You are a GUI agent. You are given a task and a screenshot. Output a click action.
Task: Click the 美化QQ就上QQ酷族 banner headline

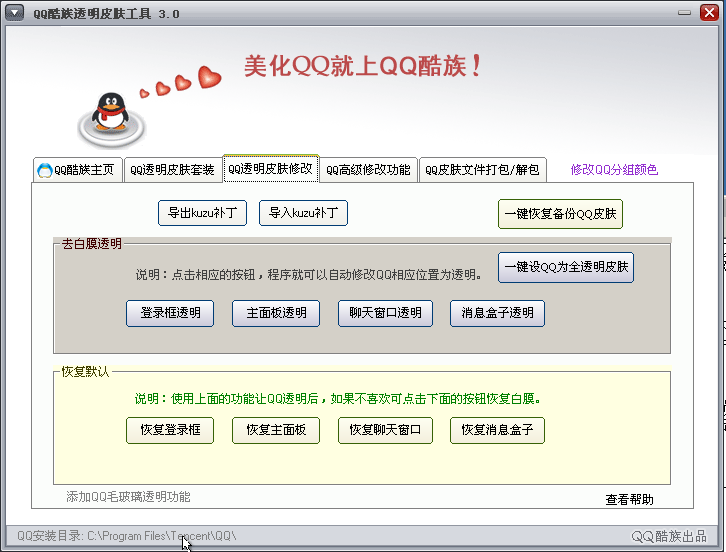[x=363, y=66]
